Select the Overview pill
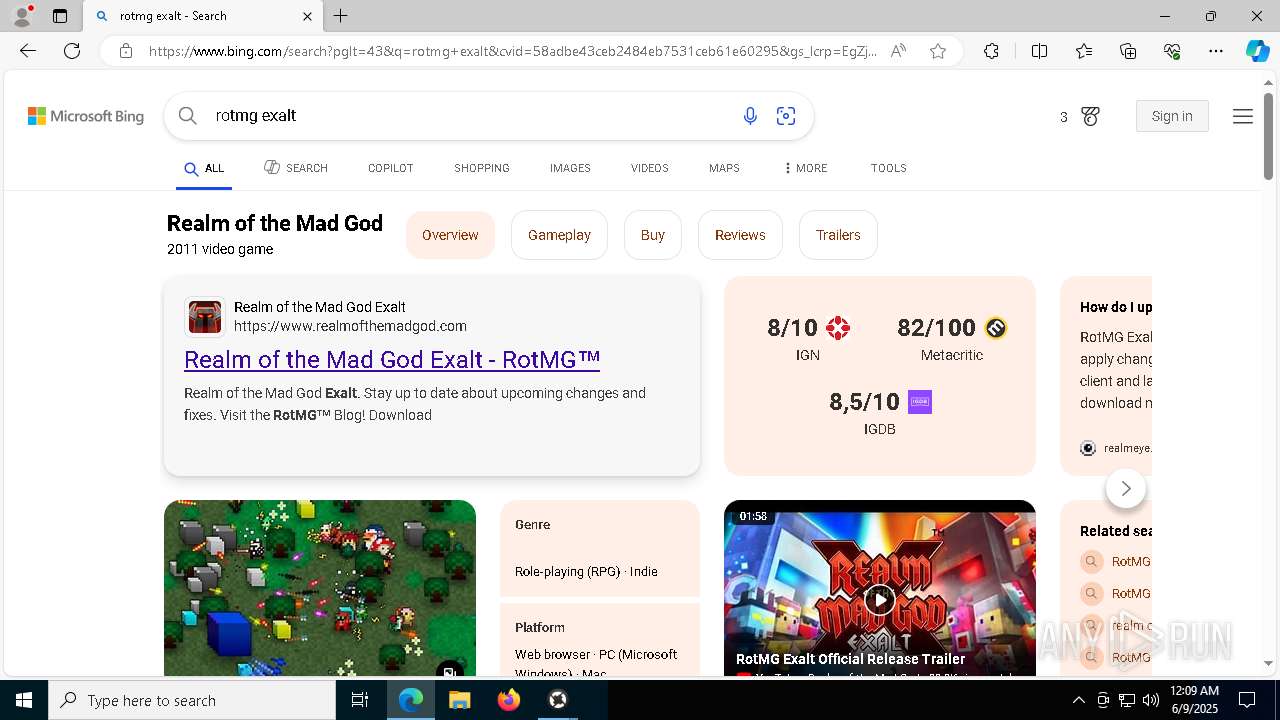Screen dimensions: 1280x720 [x=450, y=235]
